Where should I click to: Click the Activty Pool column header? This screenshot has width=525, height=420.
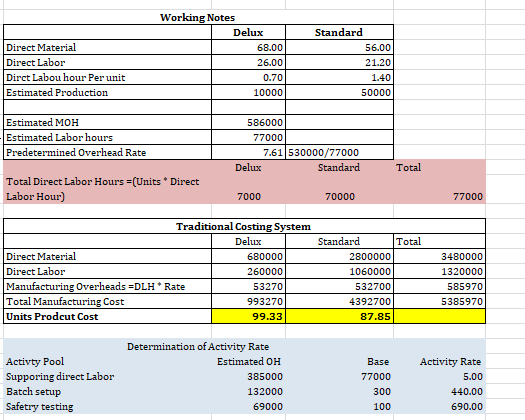pos(35,362)
